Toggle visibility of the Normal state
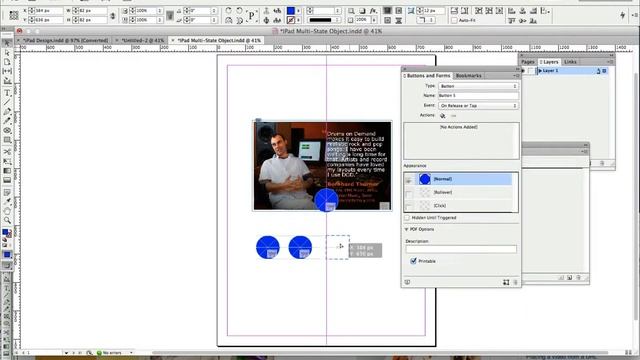The height and width of the screenshot is (360, 640). pyautogui.click(x=409, y=180)
